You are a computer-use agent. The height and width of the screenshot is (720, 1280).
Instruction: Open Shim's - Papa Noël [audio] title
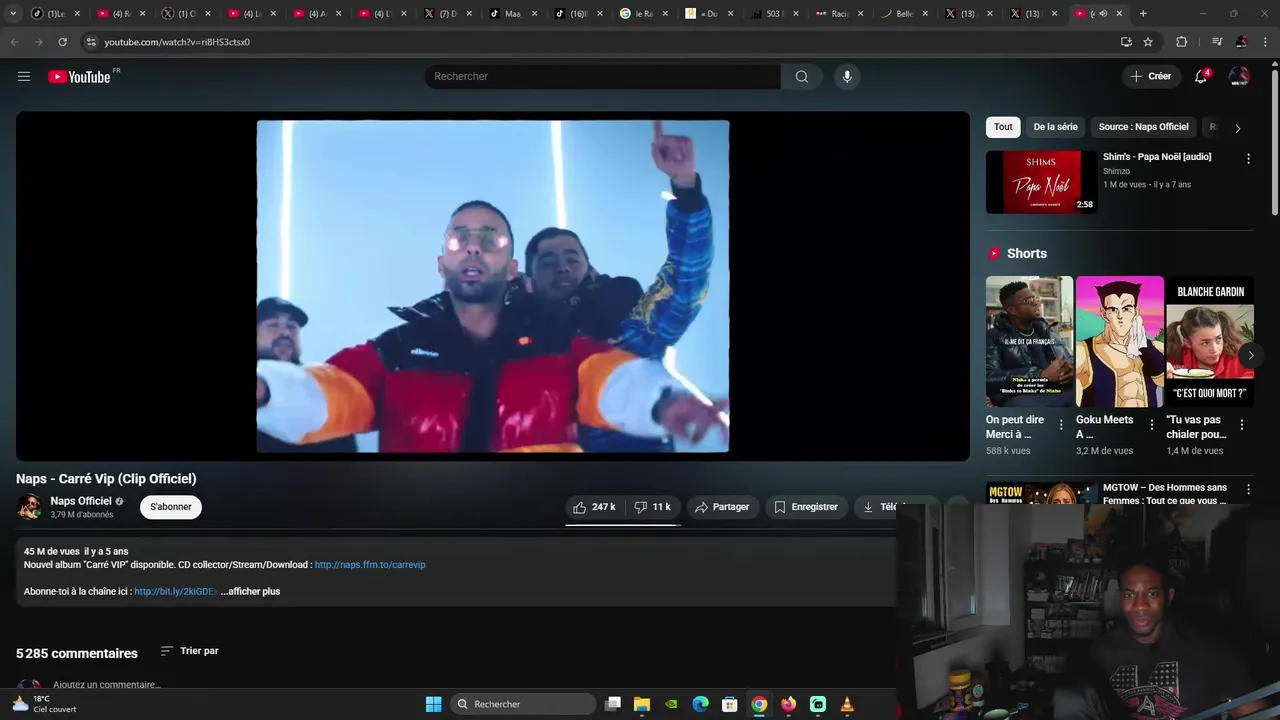click(x=1157, y=157)
